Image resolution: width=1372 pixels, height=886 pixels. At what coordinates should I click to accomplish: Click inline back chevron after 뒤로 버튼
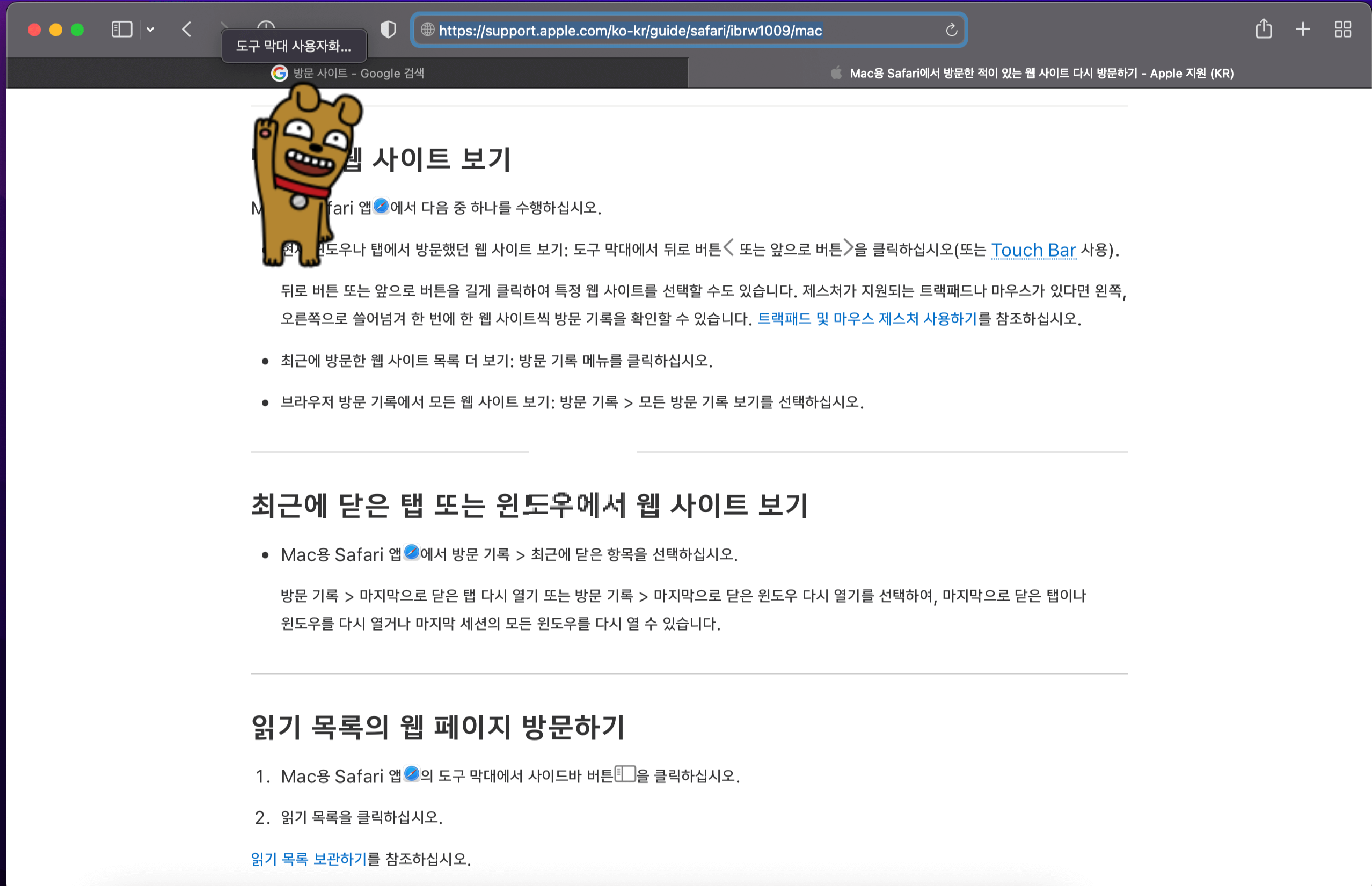coord(728,248)
